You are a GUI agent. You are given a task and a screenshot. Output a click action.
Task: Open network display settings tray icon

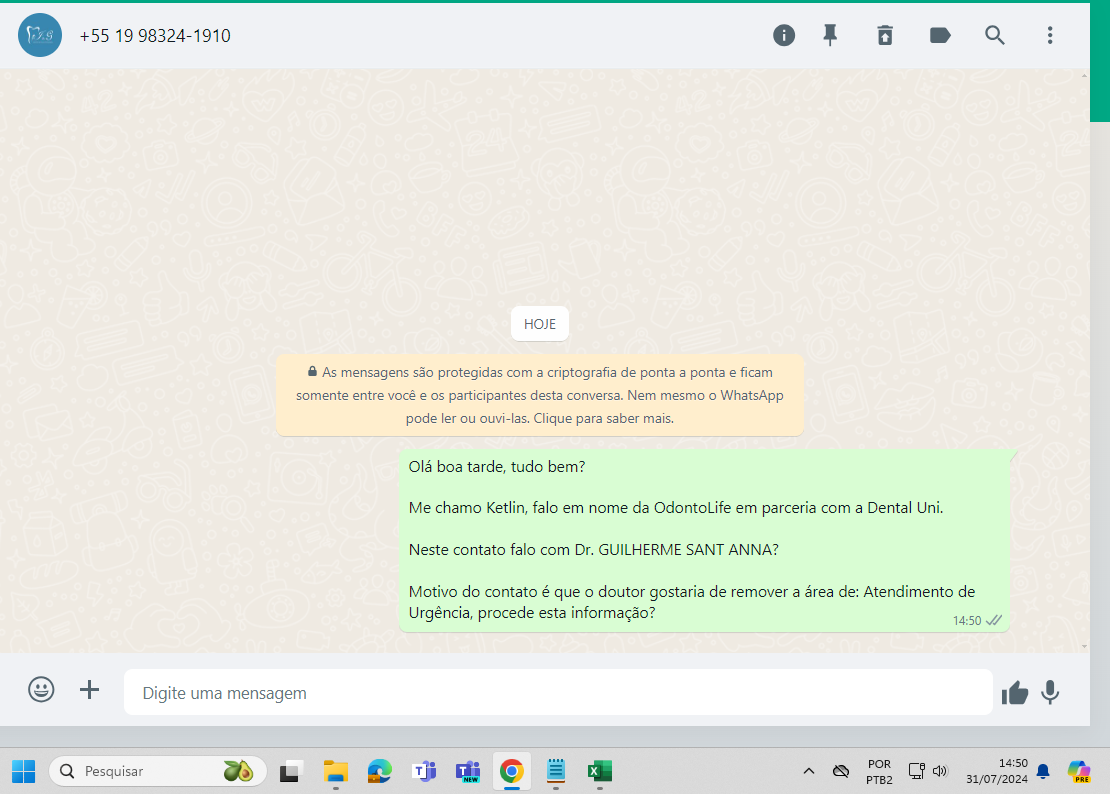pyautogui.click(x=917, y=771)
